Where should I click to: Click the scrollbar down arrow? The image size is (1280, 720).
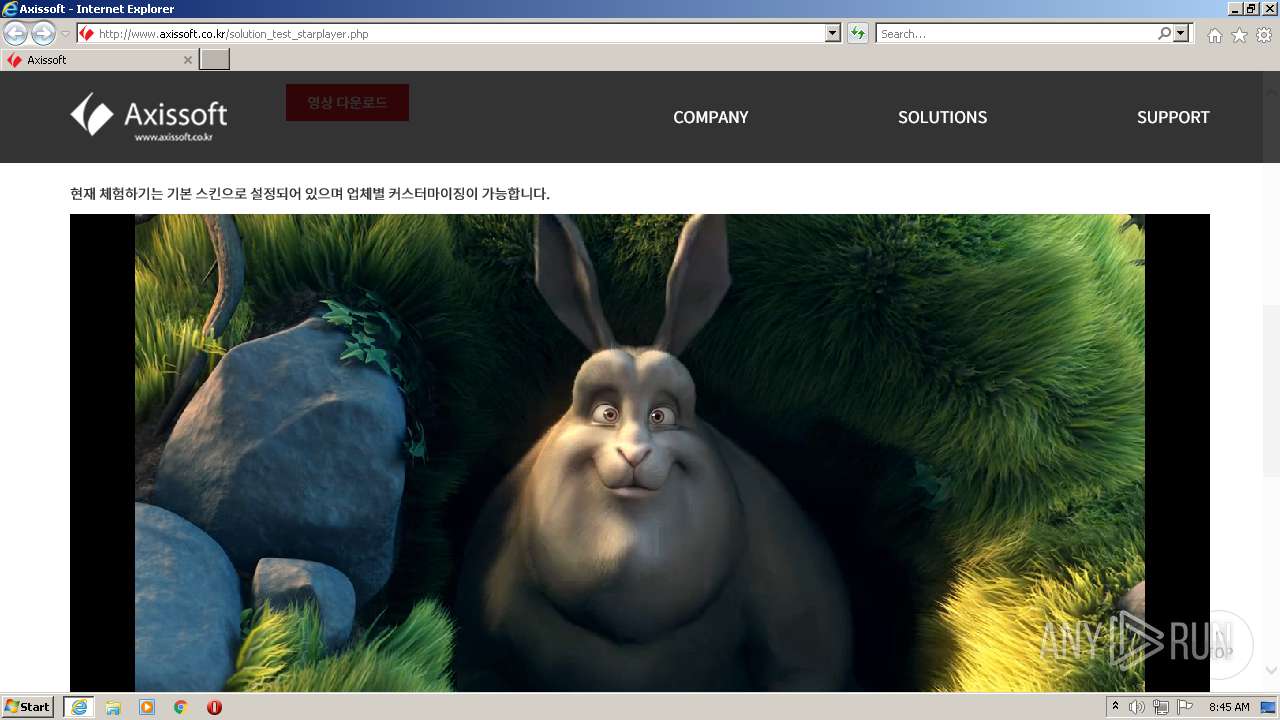coord(1271,671)
